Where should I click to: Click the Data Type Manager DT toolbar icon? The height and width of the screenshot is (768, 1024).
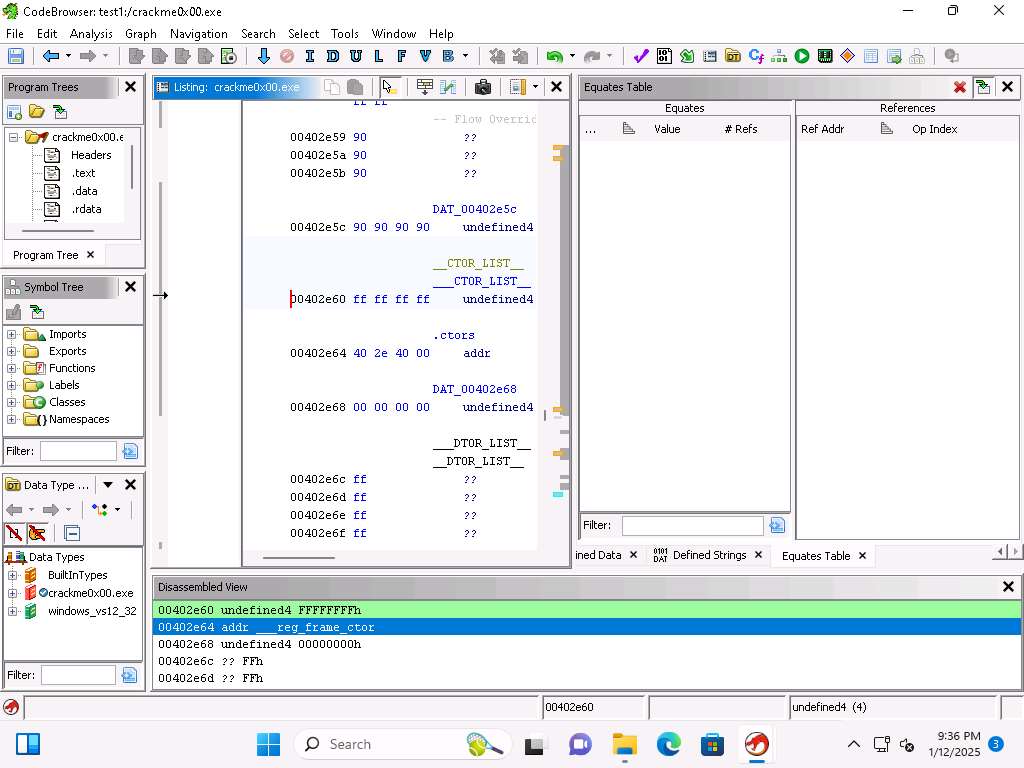[733, 57]
